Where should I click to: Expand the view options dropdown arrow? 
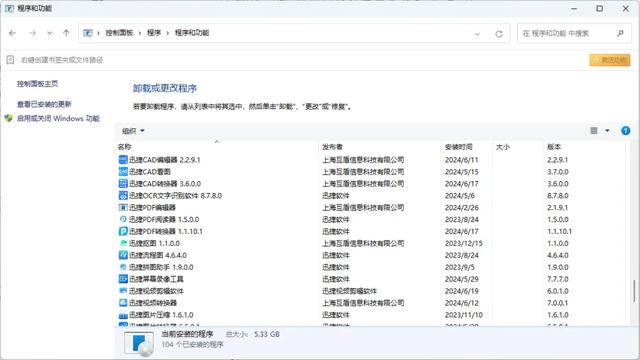click(x=607, y=131)
